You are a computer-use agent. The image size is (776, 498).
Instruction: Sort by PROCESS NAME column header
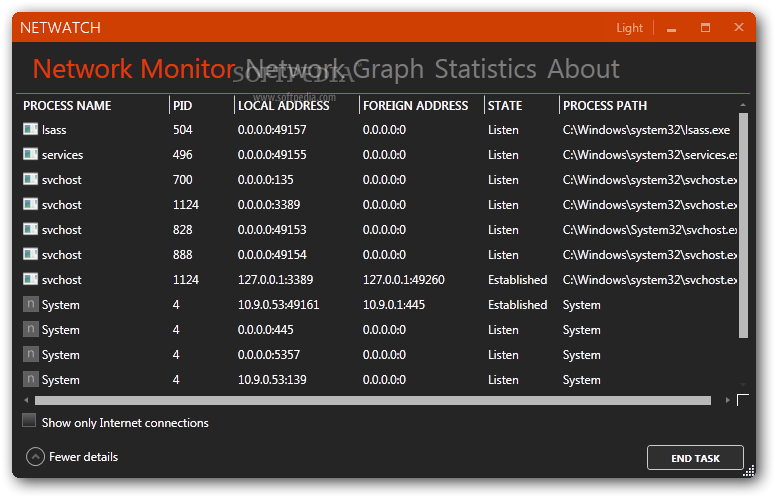pos(67,105)
